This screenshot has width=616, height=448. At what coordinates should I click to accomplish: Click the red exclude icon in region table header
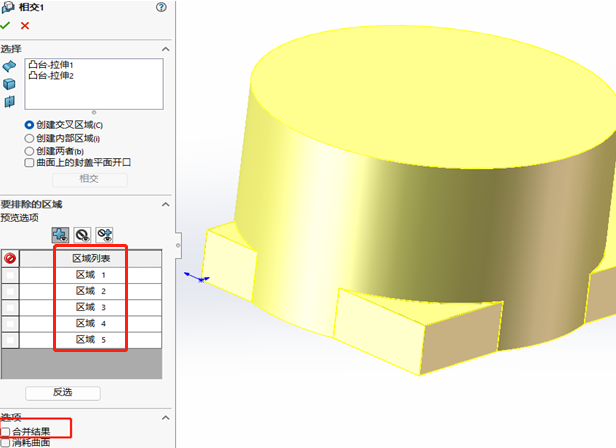pos(10,258)
